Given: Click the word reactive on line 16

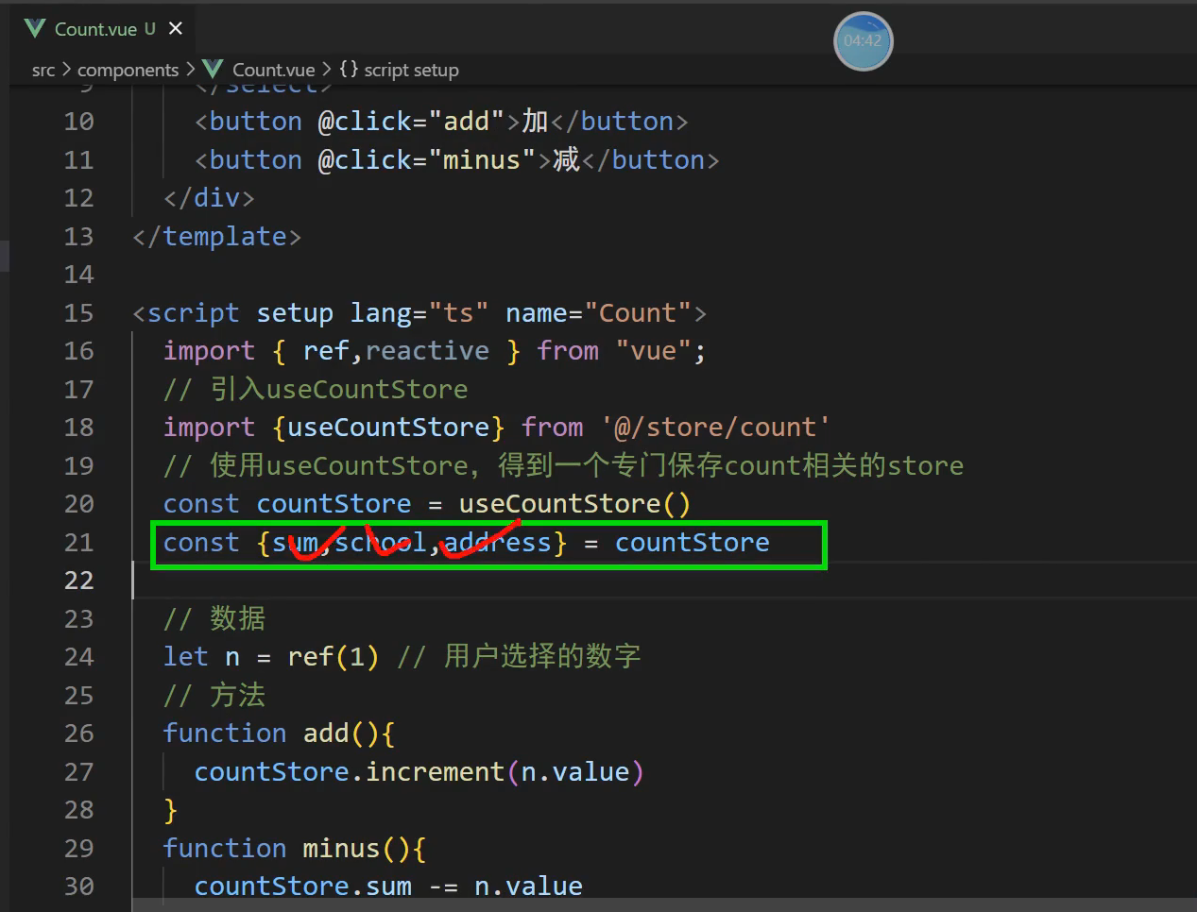Looking at the screenshot, I should pyautogui.click(x=428, y=351).
